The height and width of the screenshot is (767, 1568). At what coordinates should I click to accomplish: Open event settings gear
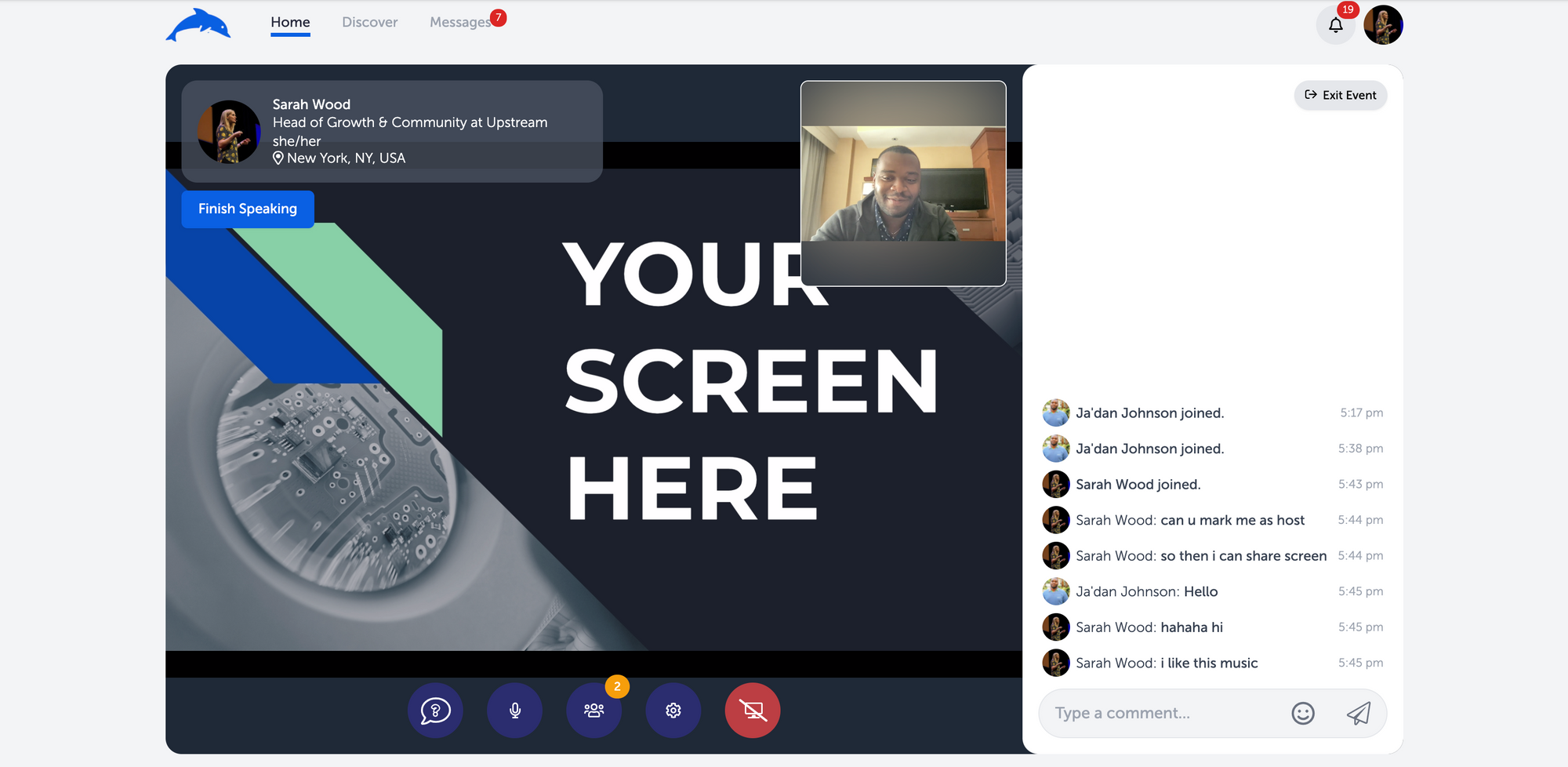[673, 711]
